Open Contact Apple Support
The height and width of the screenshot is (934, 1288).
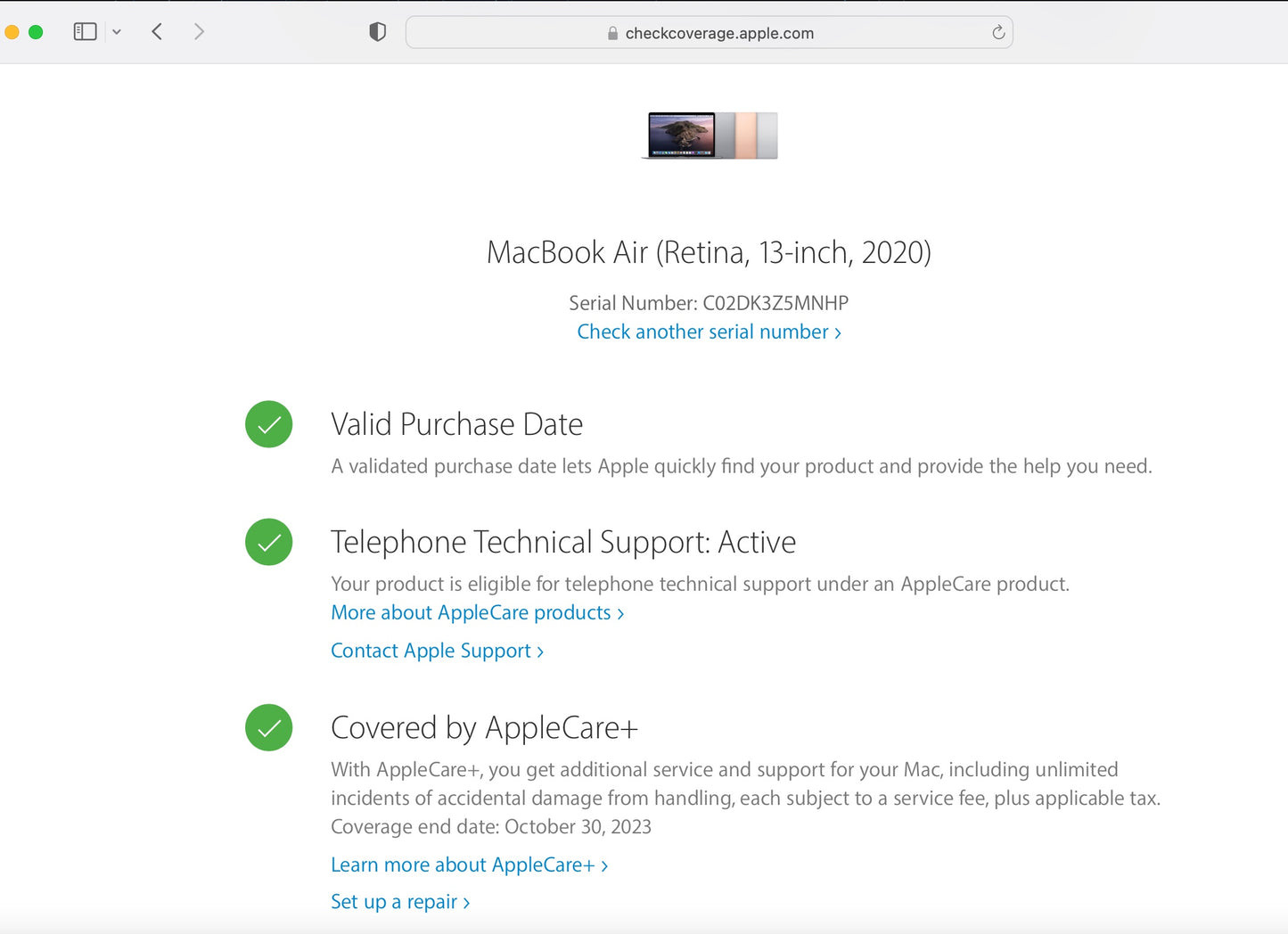click(431, 651)
